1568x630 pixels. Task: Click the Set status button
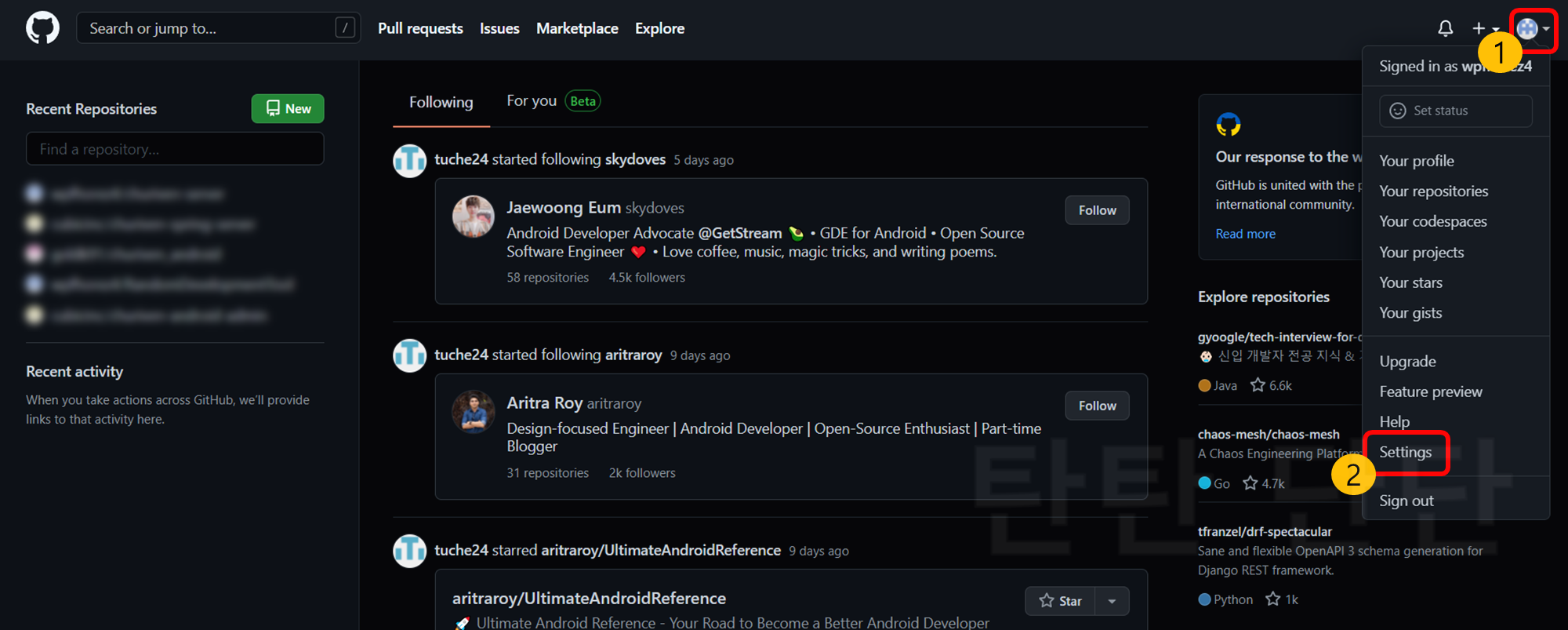coord(1455,111)
